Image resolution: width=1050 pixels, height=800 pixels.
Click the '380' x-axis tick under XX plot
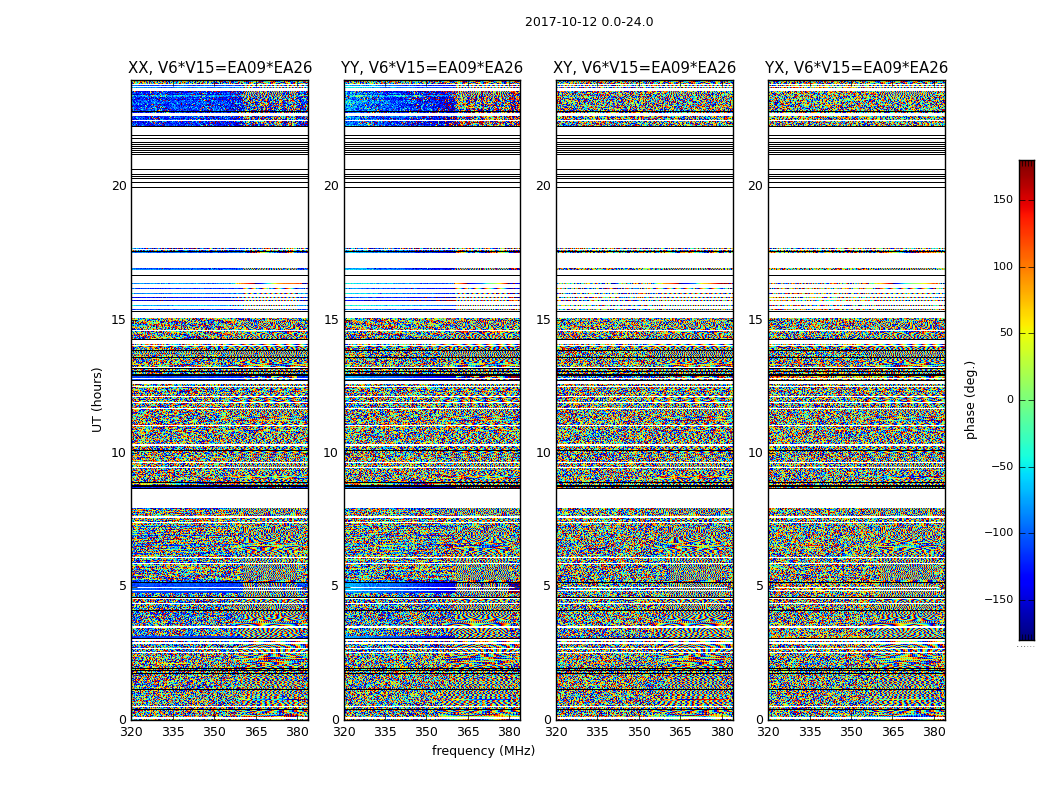click(x=297, y=732)
